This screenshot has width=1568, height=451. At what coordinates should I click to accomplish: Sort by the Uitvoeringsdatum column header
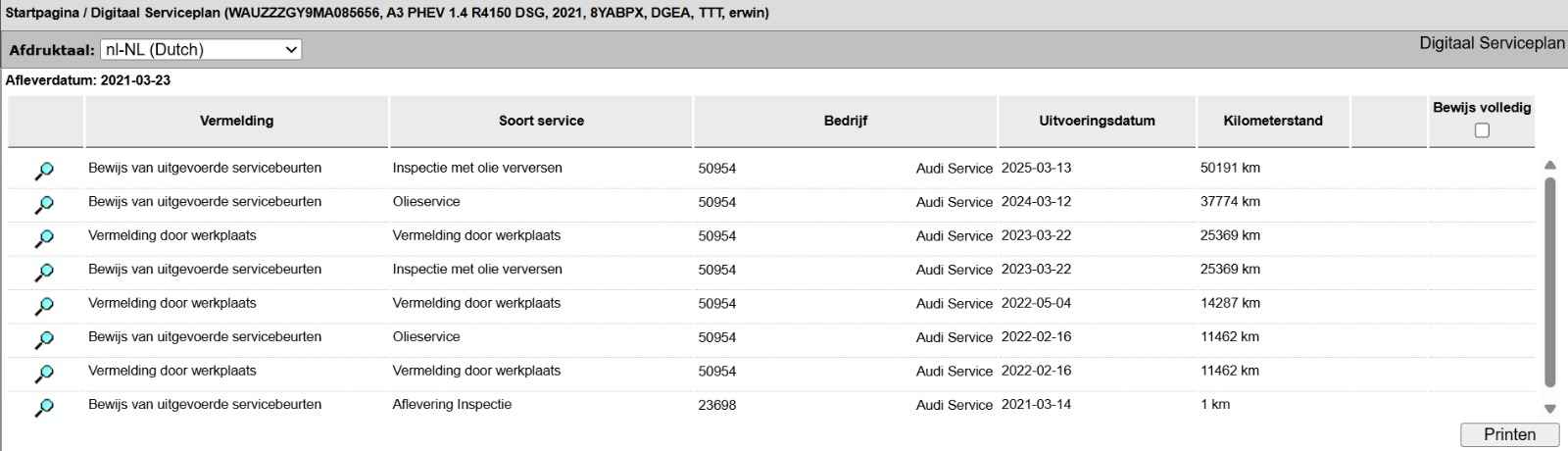point(1097,121)
